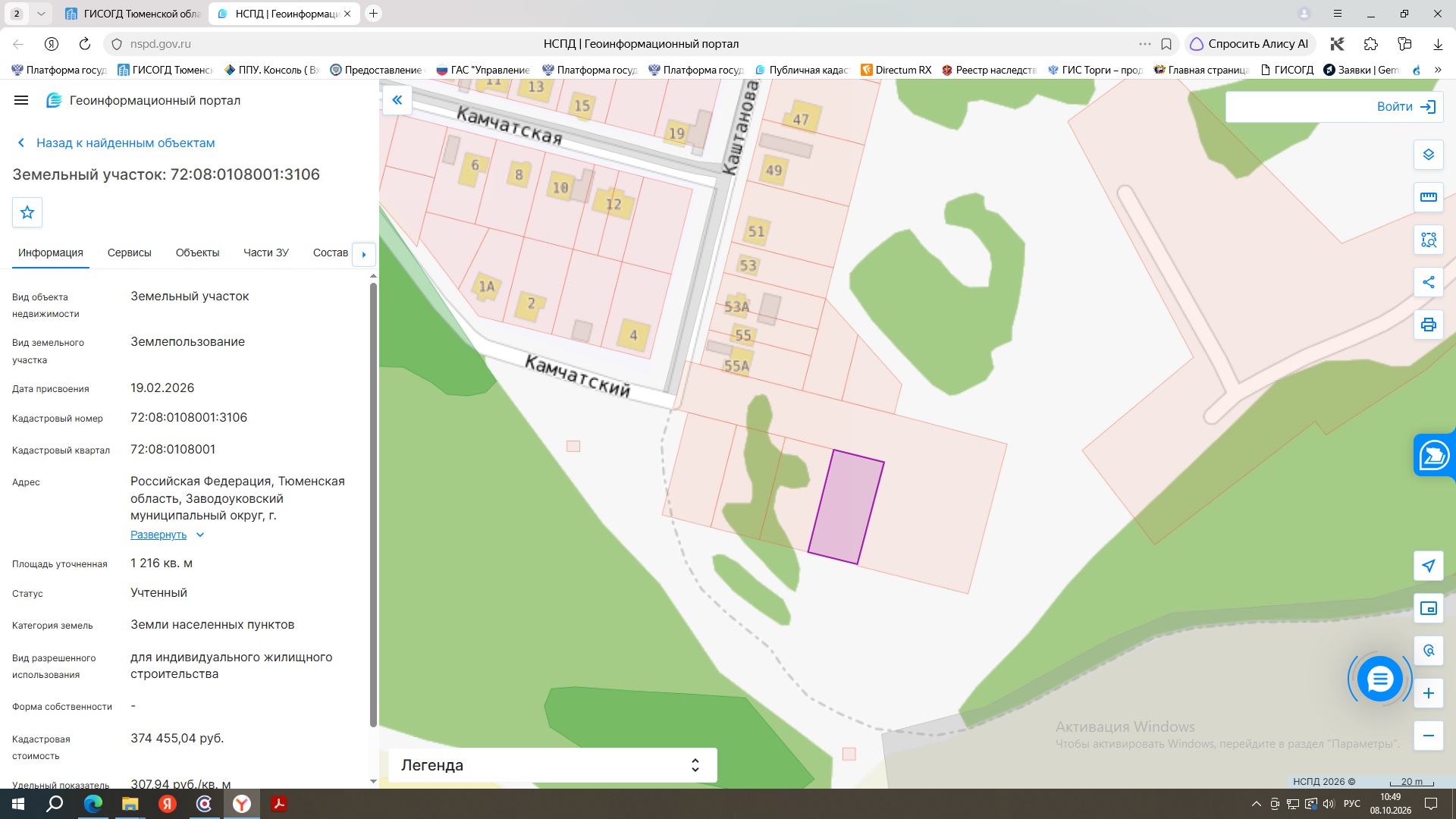Open the Directum RX bookmark
The image size is (1456, 819).
tap(896, 70)
